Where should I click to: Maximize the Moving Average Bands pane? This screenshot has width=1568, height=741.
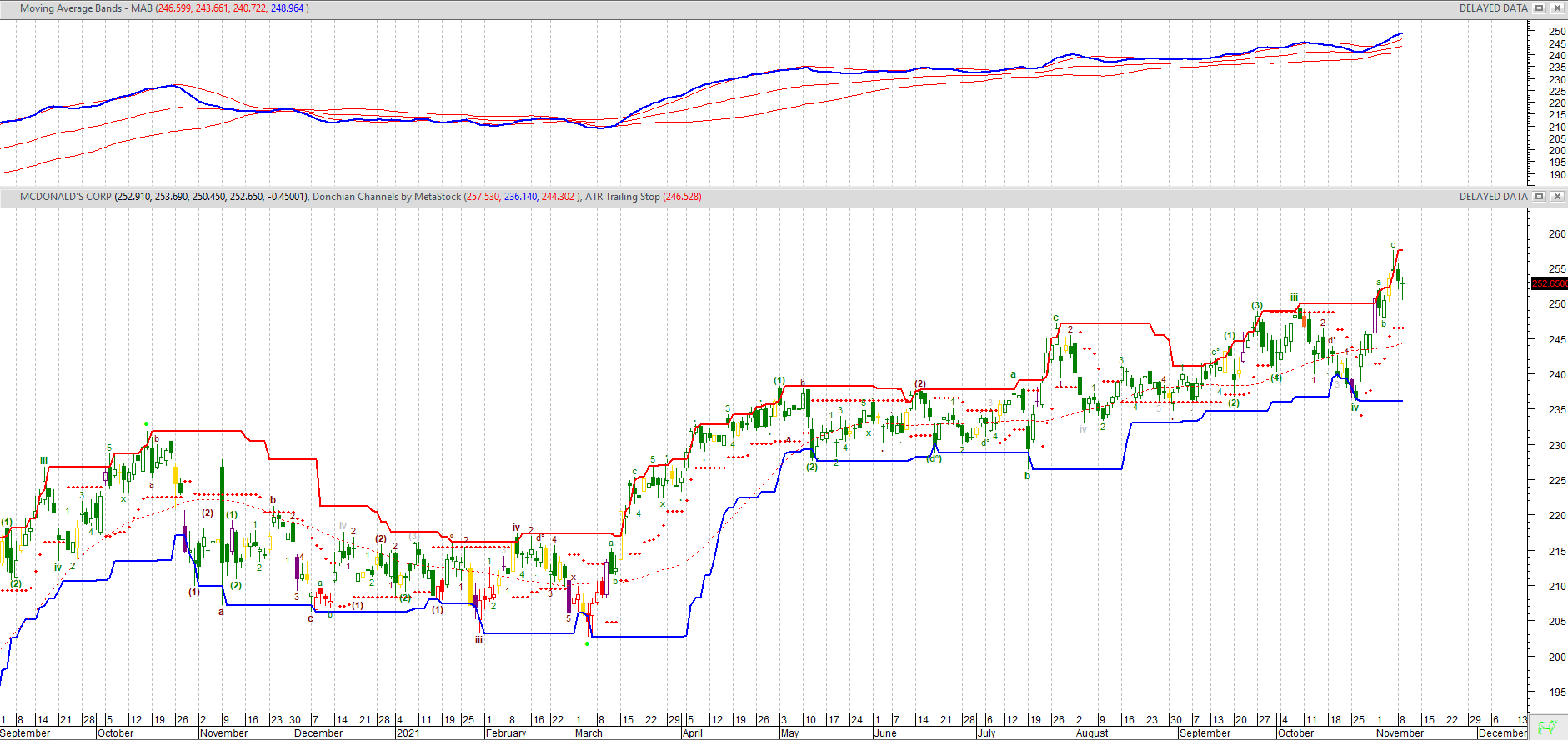click(1540, 8)
